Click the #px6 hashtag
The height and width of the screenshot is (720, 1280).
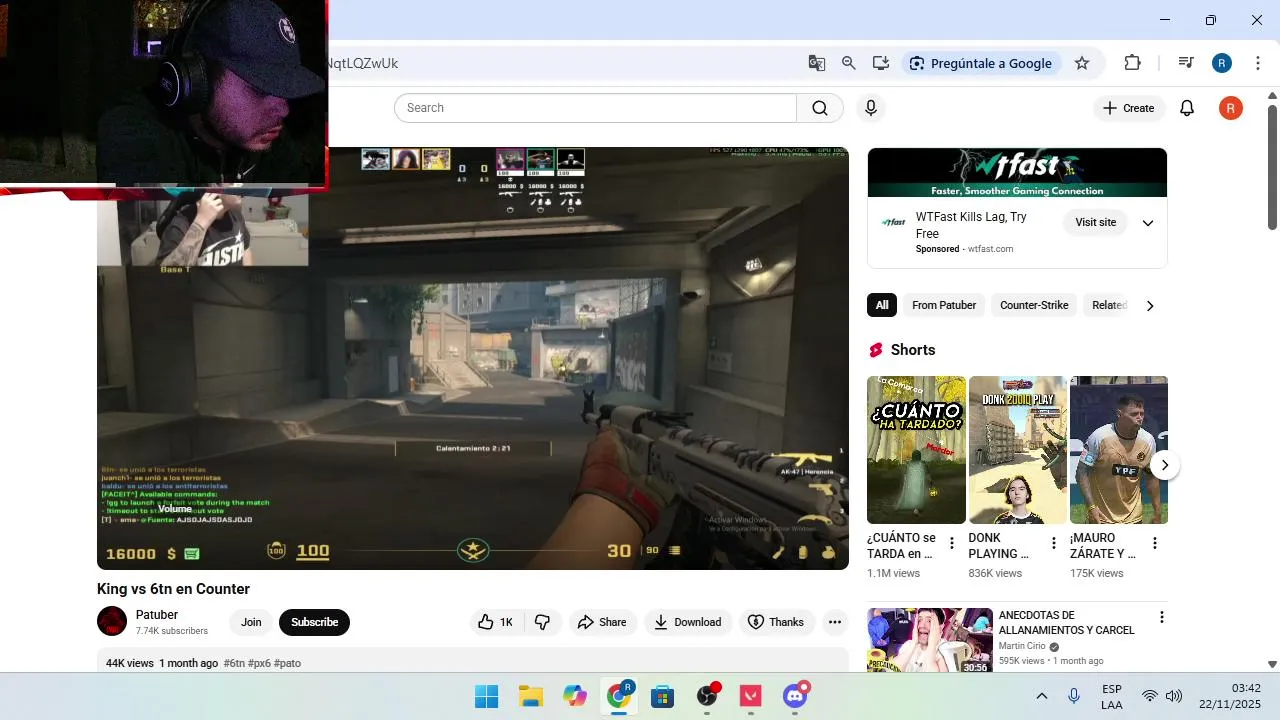click(x=259, y=663)
